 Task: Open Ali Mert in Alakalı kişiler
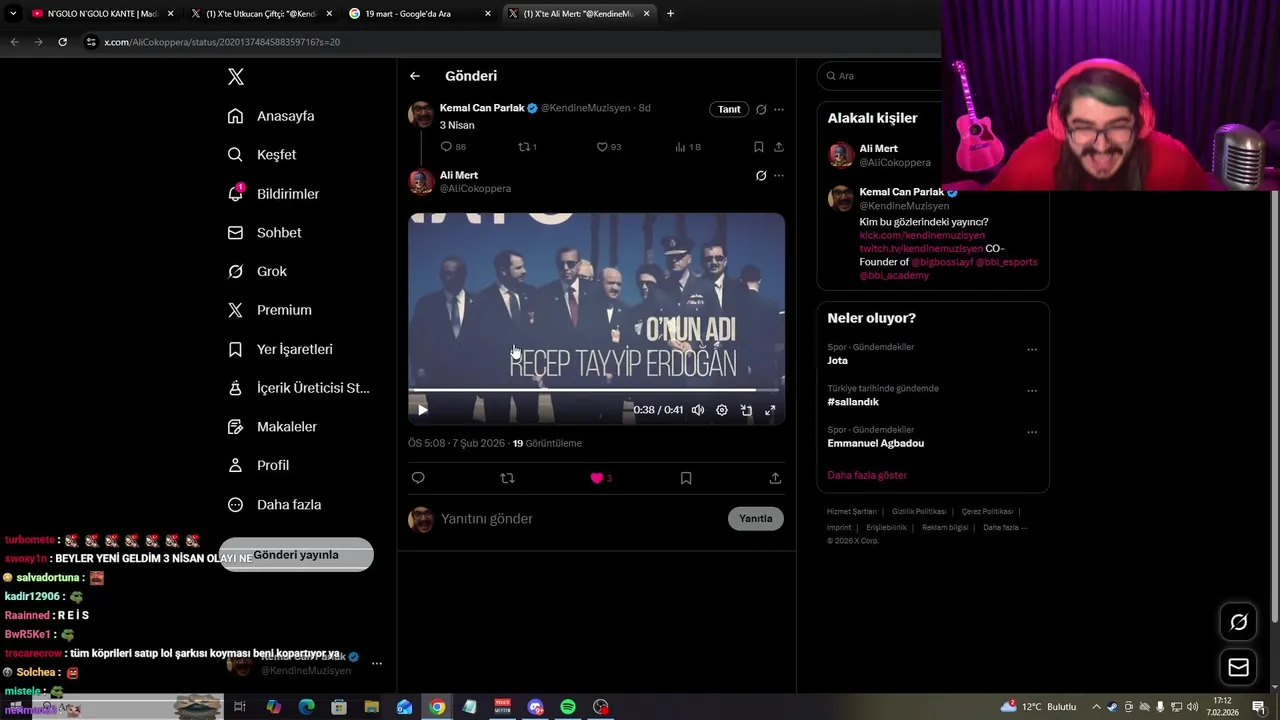click(x=879, y=149)
